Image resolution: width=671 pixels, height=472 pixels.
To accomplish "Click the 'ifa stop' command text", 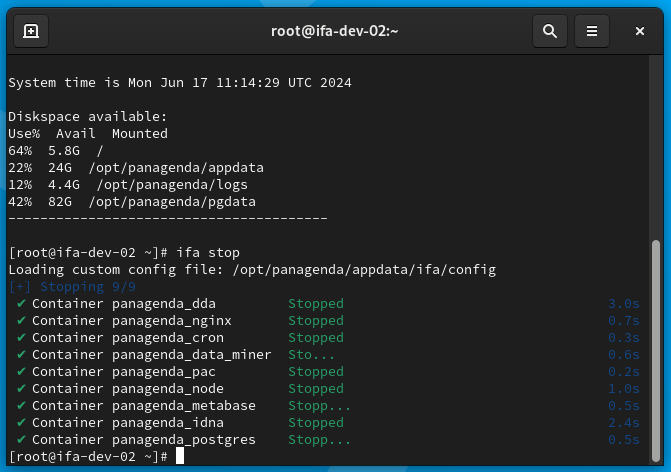I will [208, 252].
